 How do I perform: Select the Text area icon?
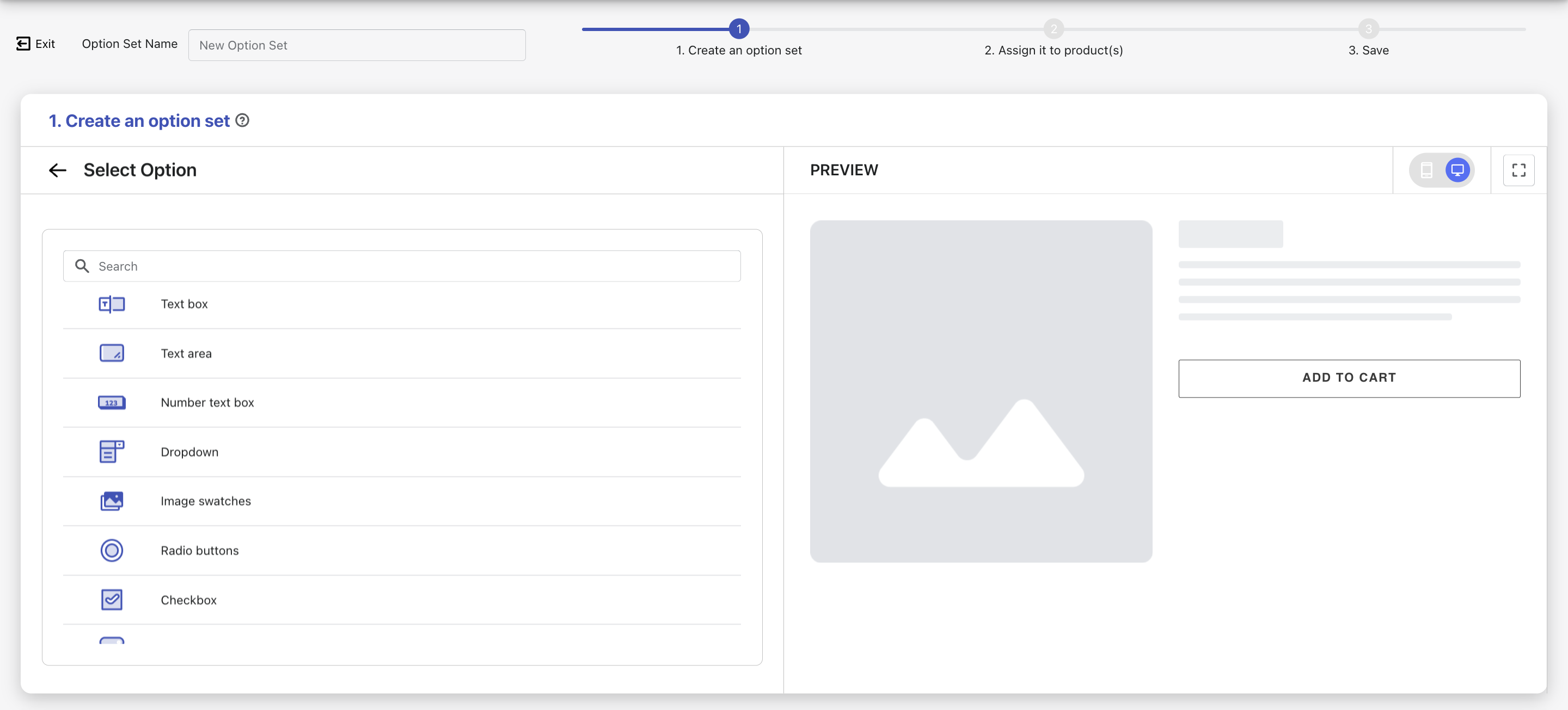[112, 353]
